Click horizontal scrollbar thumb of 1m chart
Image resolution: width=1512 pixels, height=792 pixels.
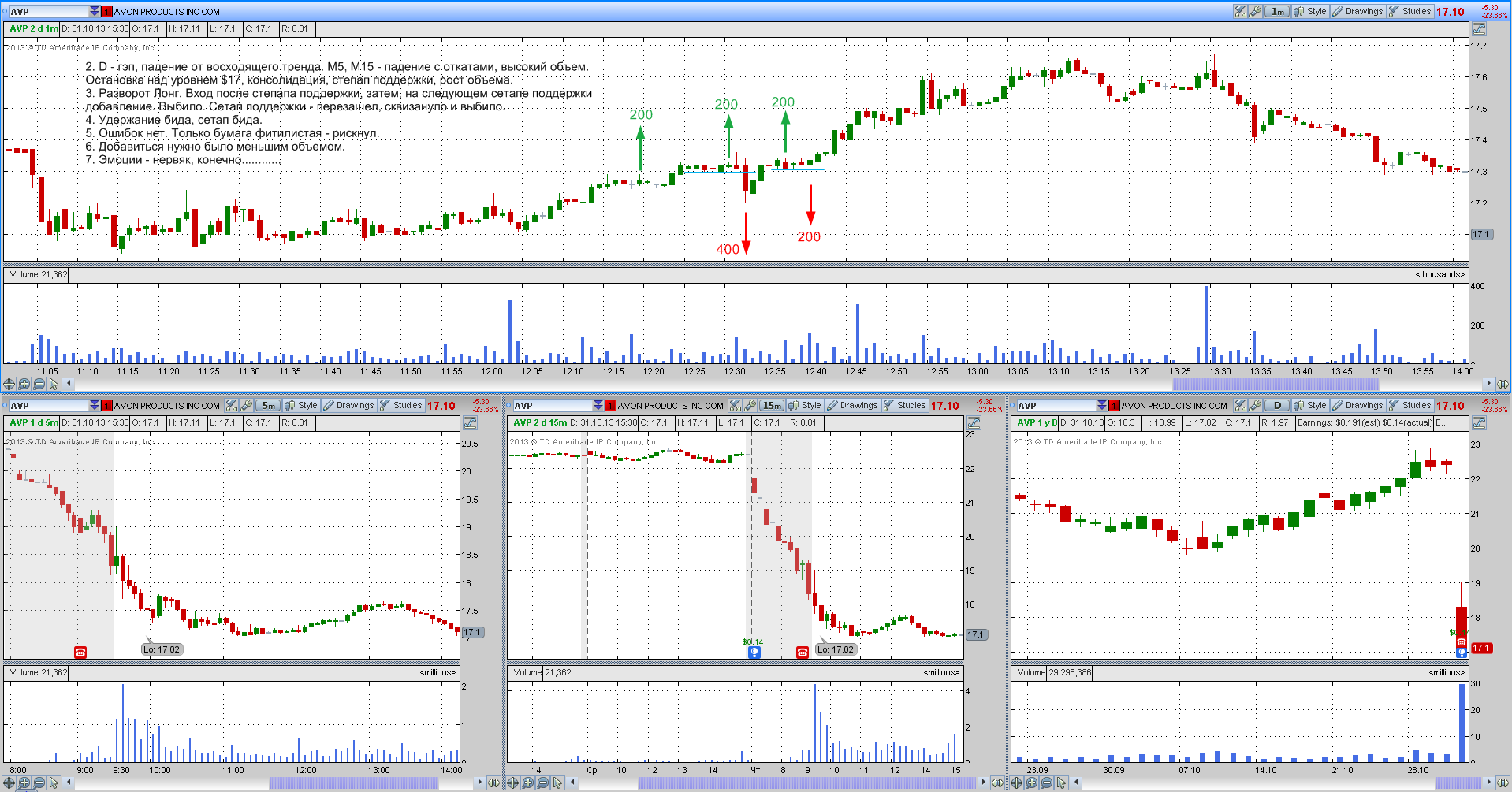(1276, 384)
